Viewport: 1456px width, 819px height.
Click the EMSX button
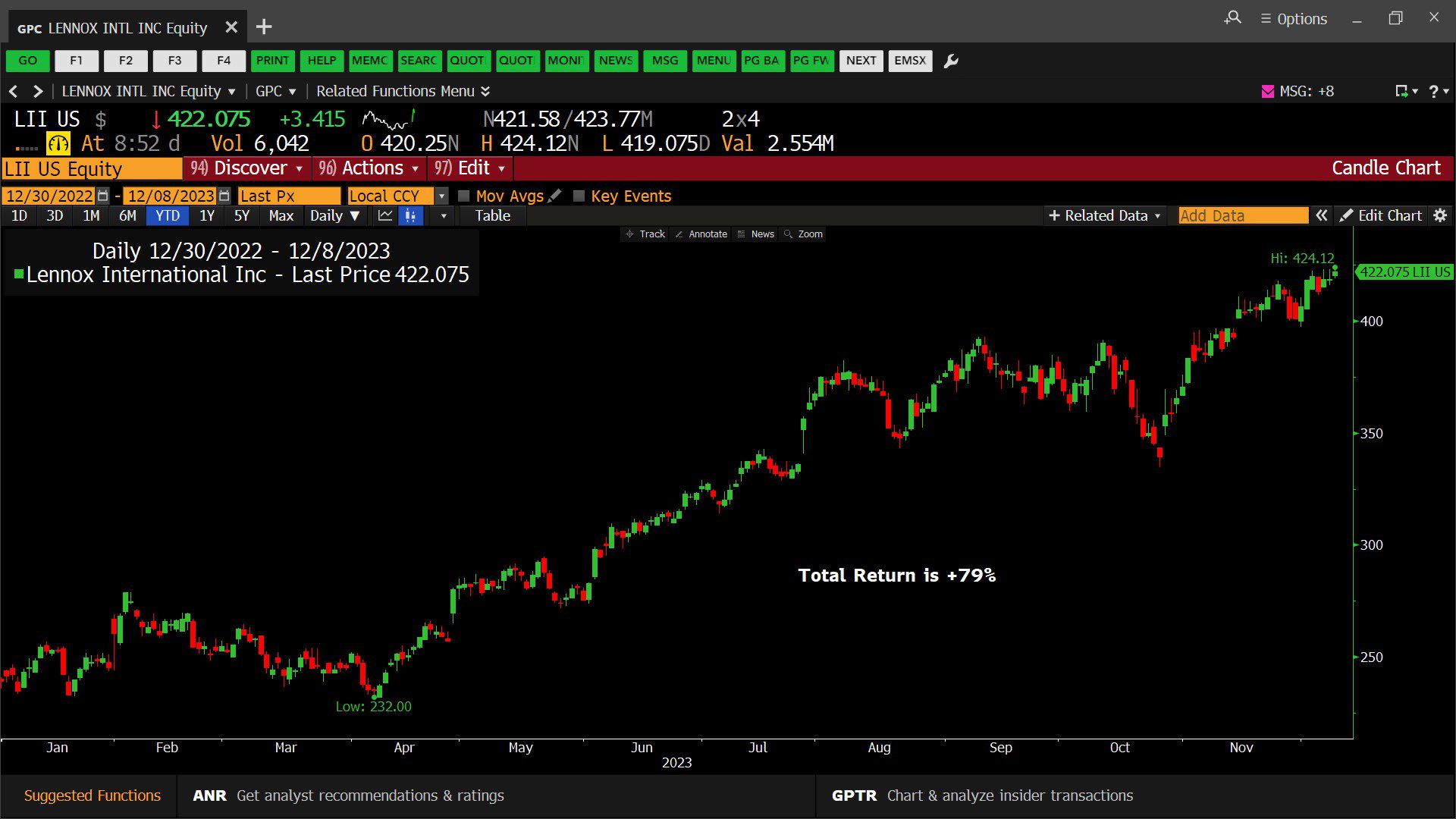(x=910, y=61)
